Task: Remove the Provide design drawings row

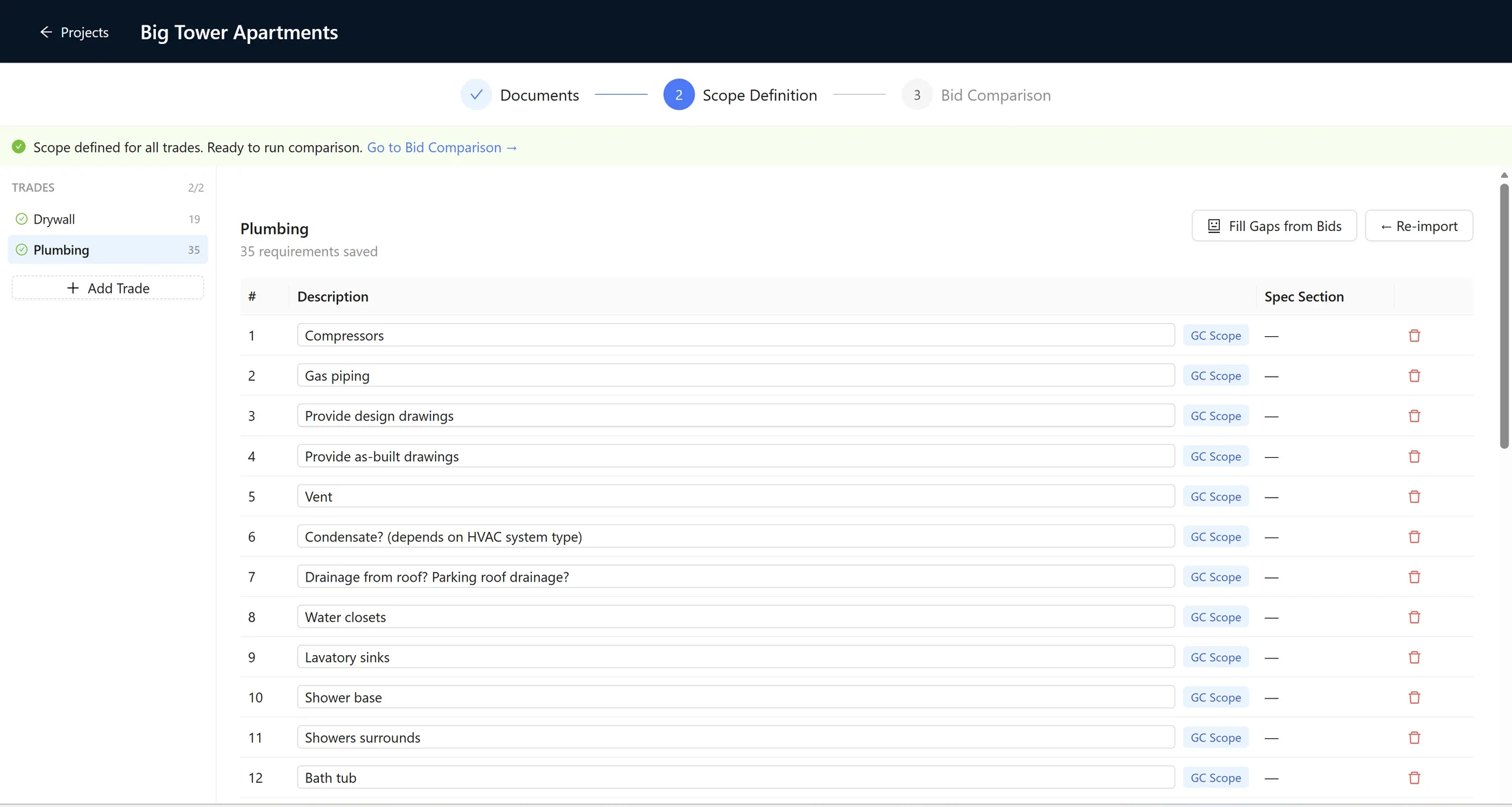Action: [1414, 416]
